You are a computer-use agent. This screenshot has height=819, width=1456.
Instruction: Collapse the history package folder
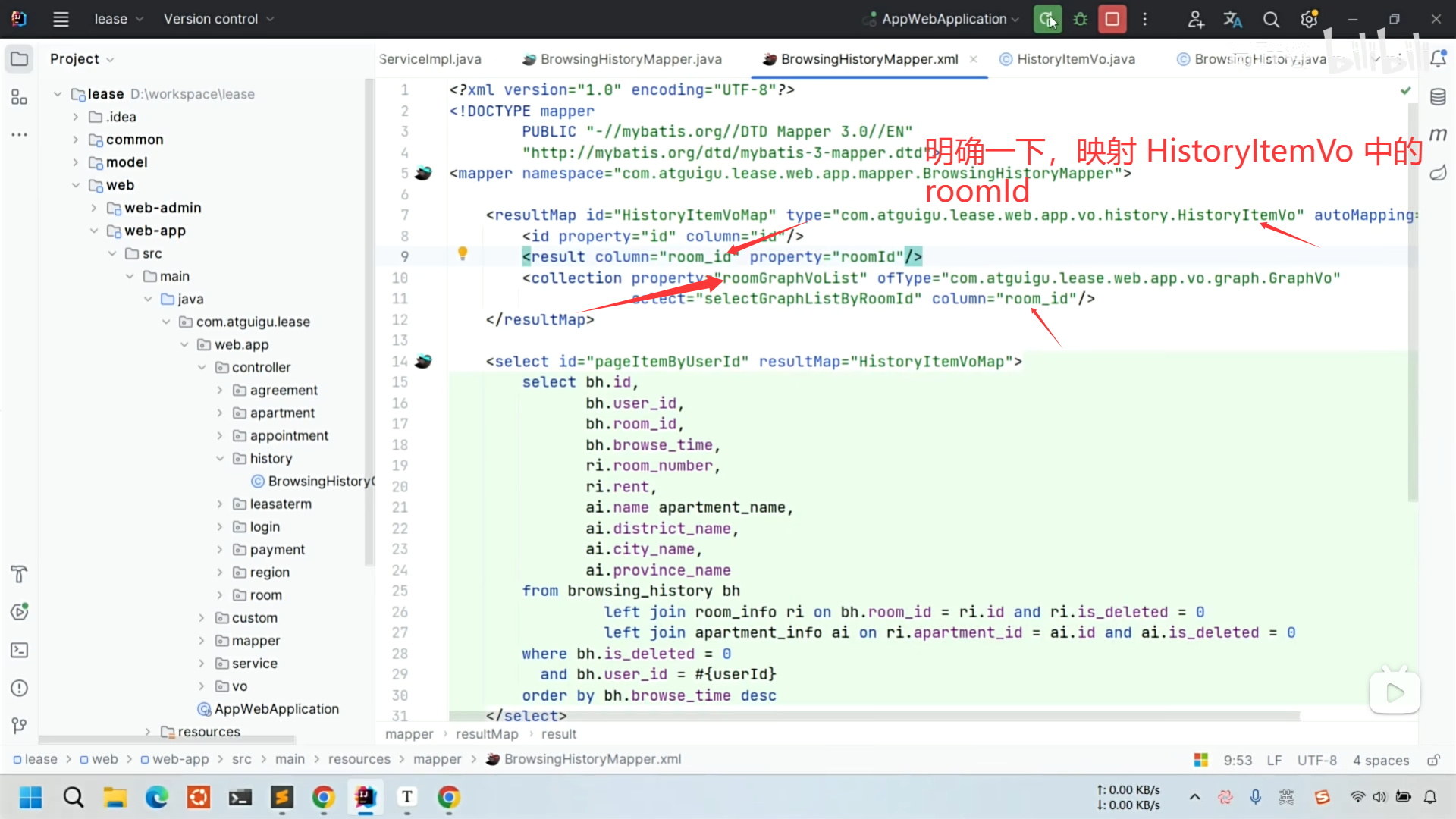click(x=220, y=458)
